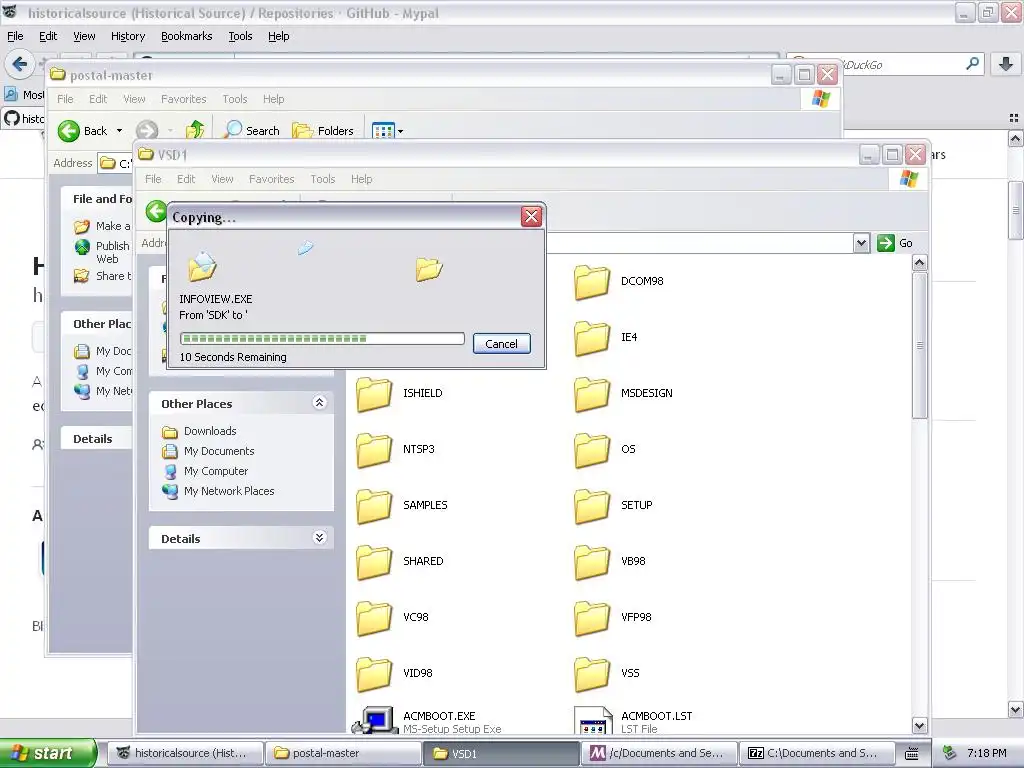This screenshot has height=768, width=1024.
Task: Click the Go button beside address bar
Action: coord(895,243)
